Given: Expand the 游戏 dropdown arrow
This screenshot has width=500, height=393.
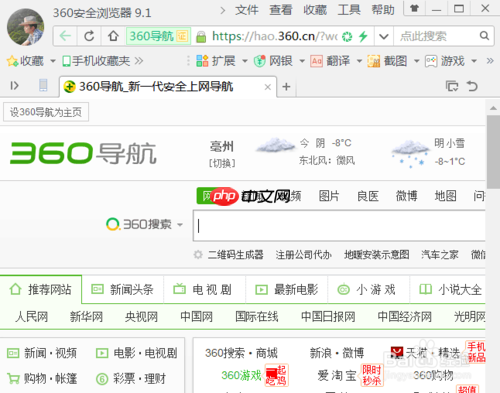Looking at the screenshot, I should (x=474, y=61).
